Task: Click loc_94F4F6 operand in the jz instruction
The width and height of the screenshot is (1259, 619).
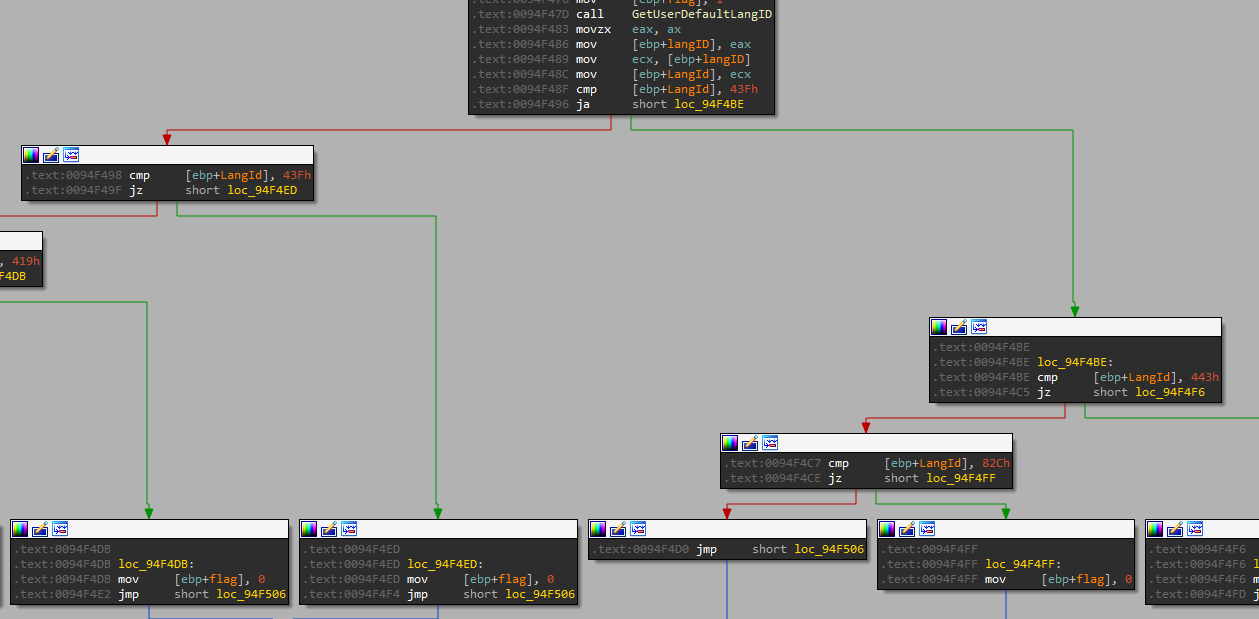Action: click(1170, 392)
